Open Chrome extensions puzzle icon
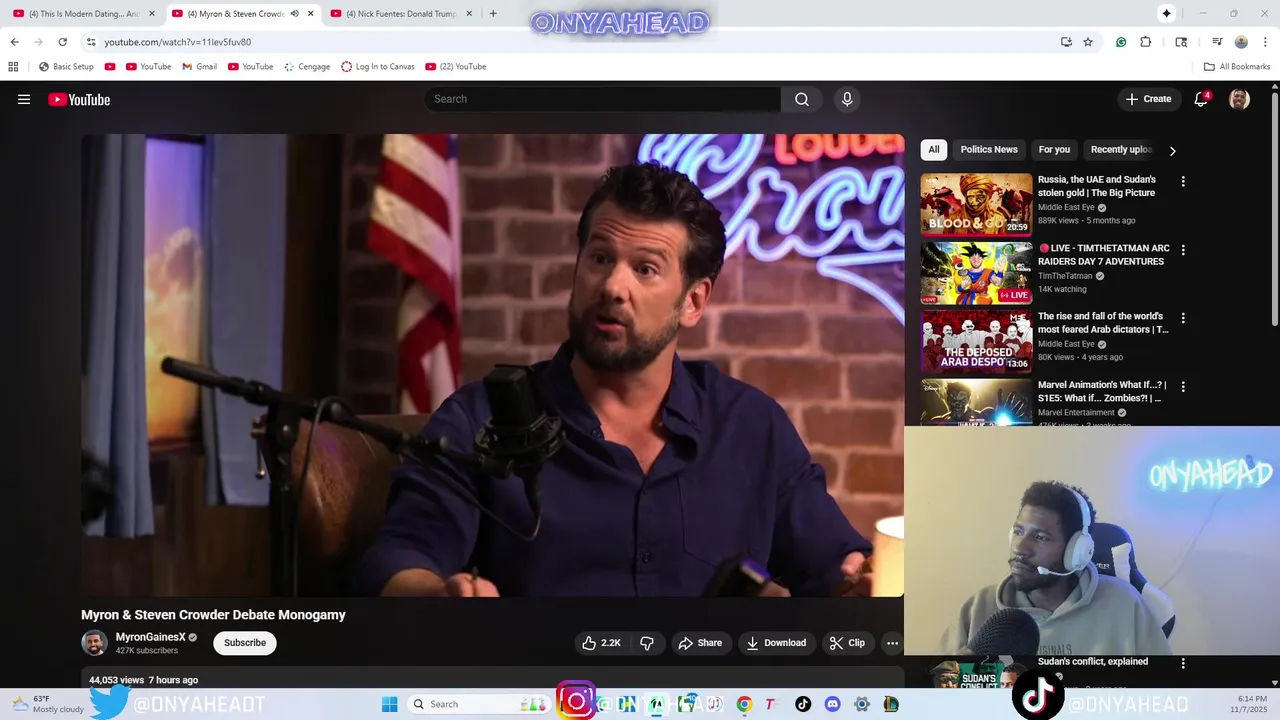This screenshot has height=720, width=1280. pos(1146,42)
